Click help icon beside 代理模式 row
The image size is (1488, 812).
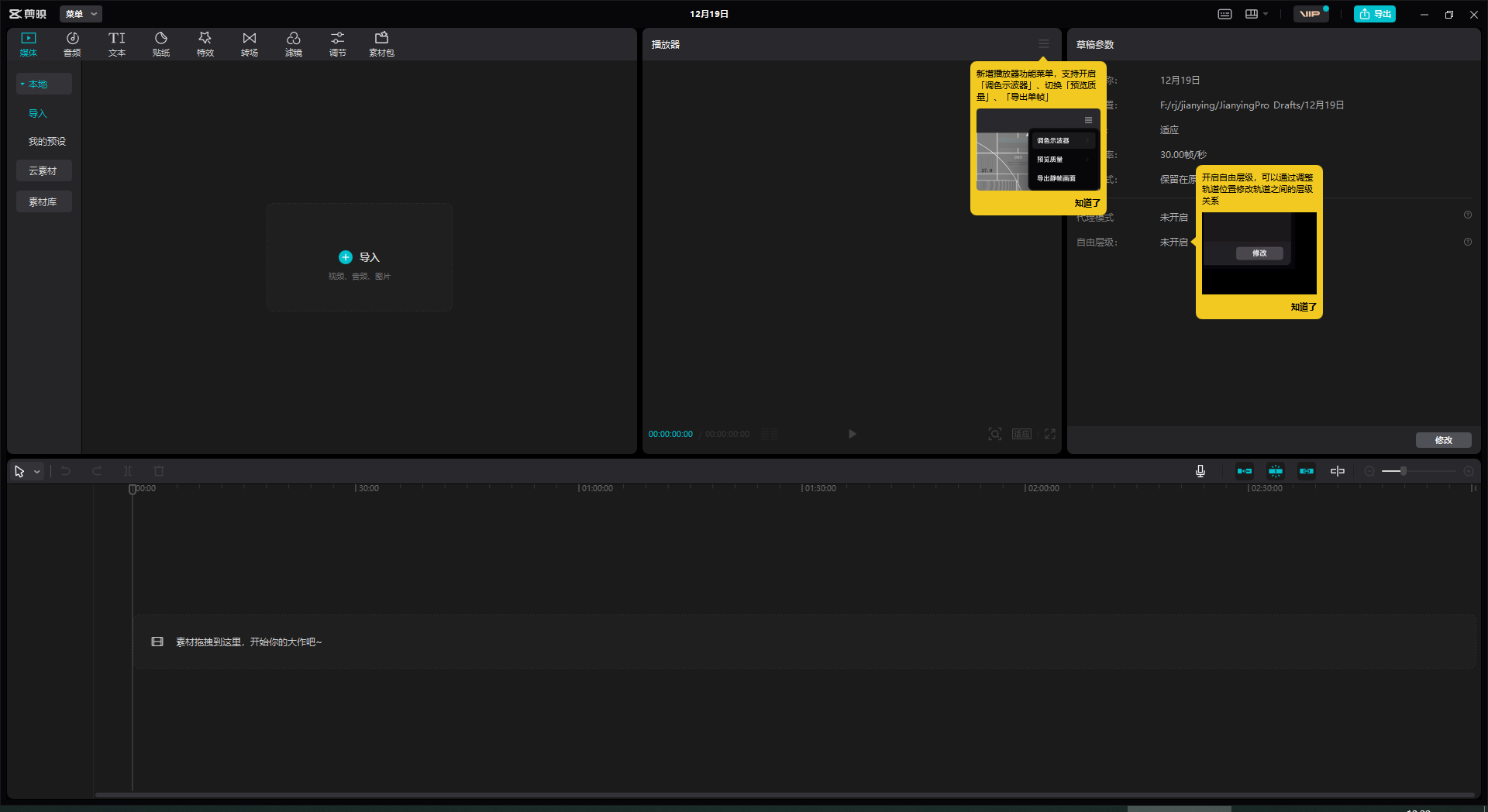pos(1468,215)
